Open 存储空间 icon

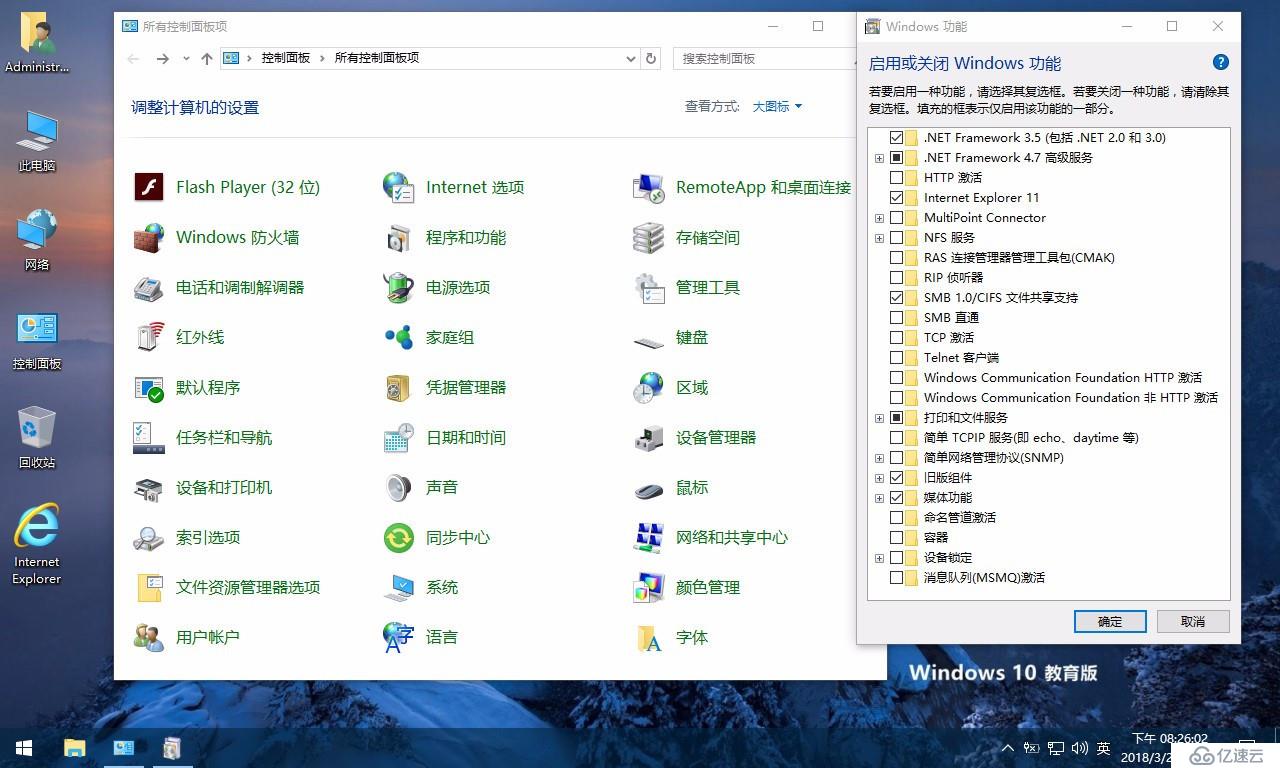tap(649, 237)
